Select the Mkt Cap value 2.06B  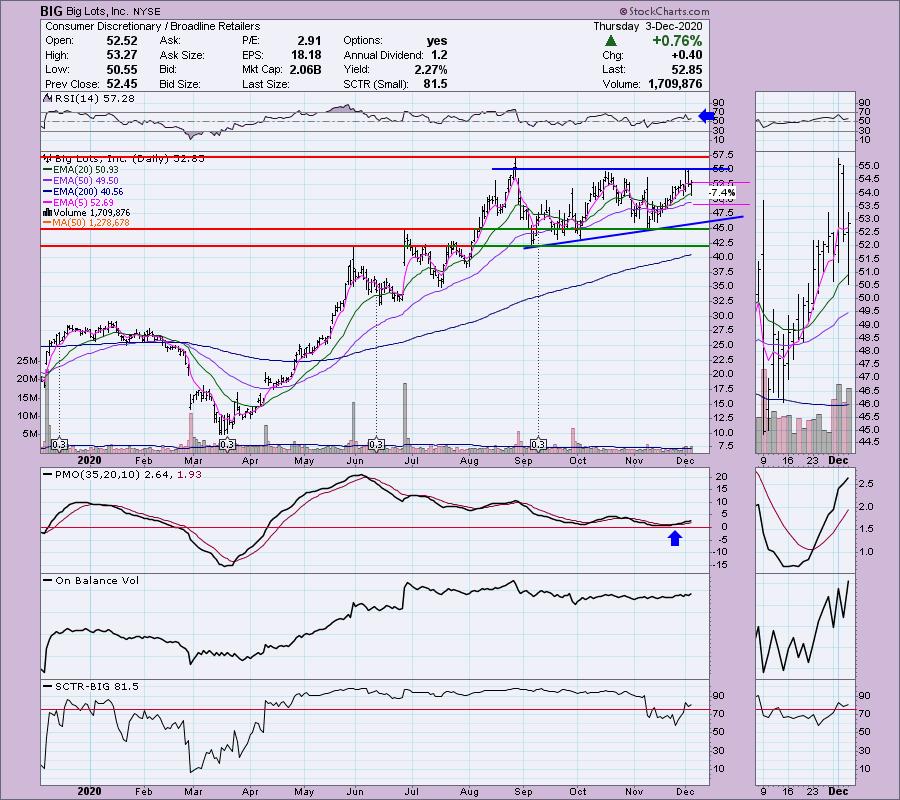pos(306,69)
